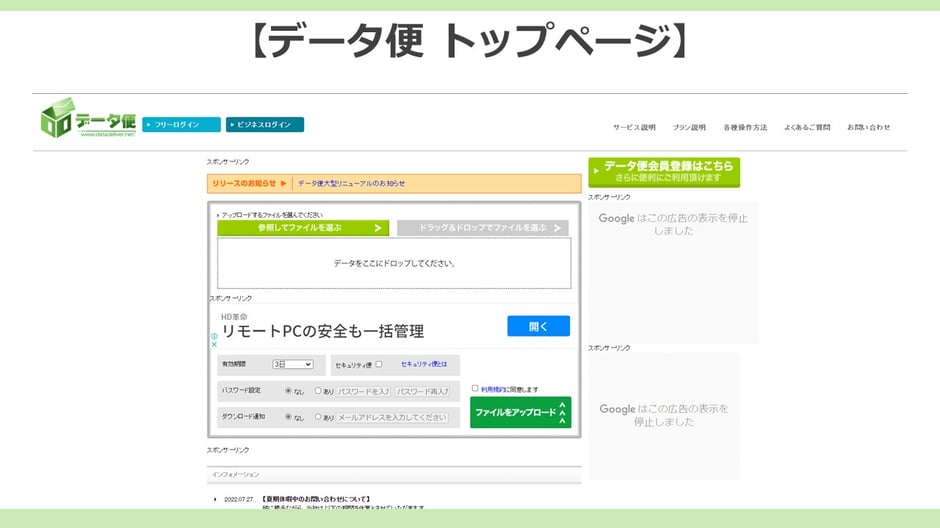Click the 2022.07.27 news date

(239, 499)
